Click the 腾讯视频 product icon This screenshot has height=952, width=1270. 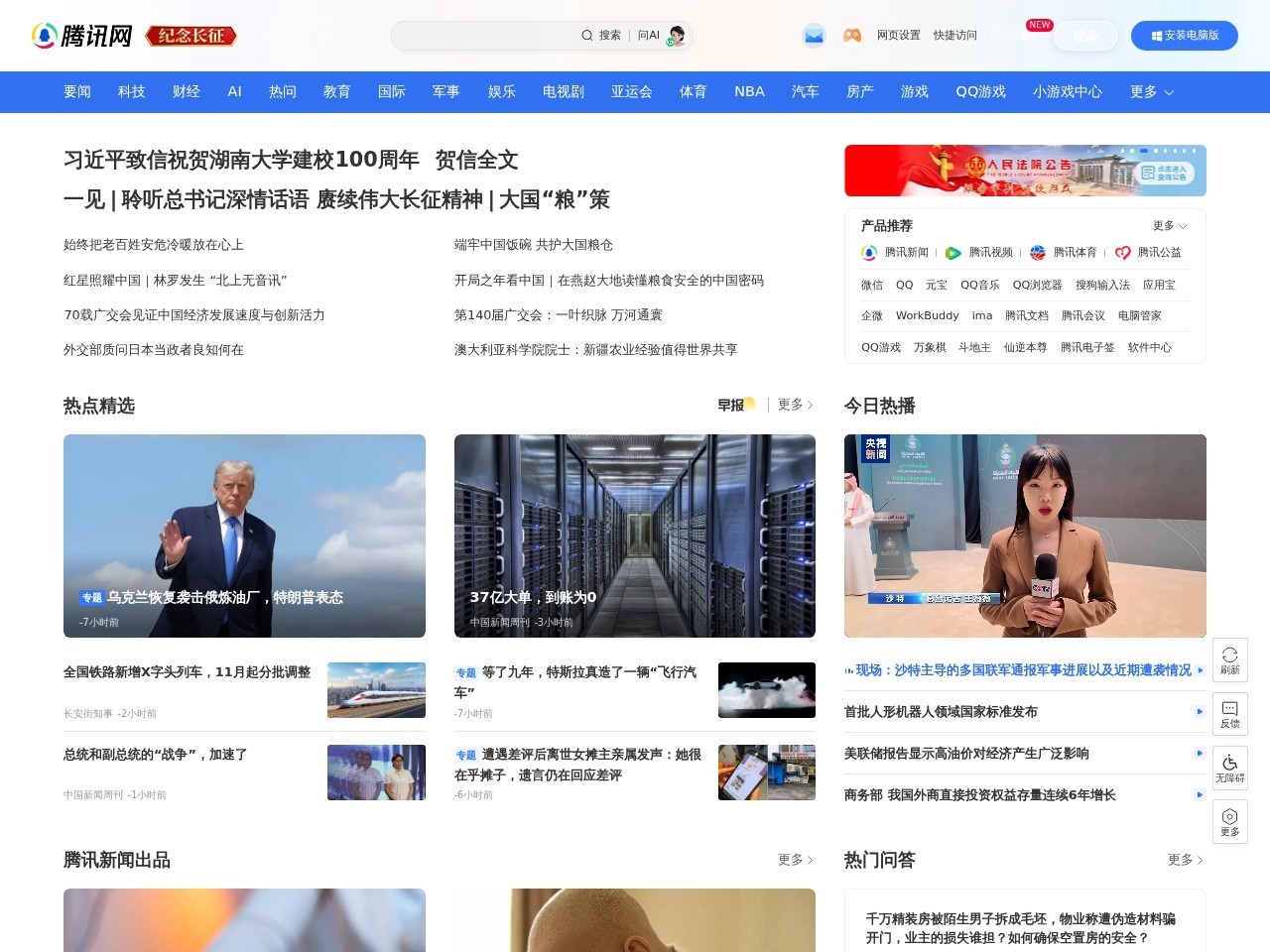953,253
